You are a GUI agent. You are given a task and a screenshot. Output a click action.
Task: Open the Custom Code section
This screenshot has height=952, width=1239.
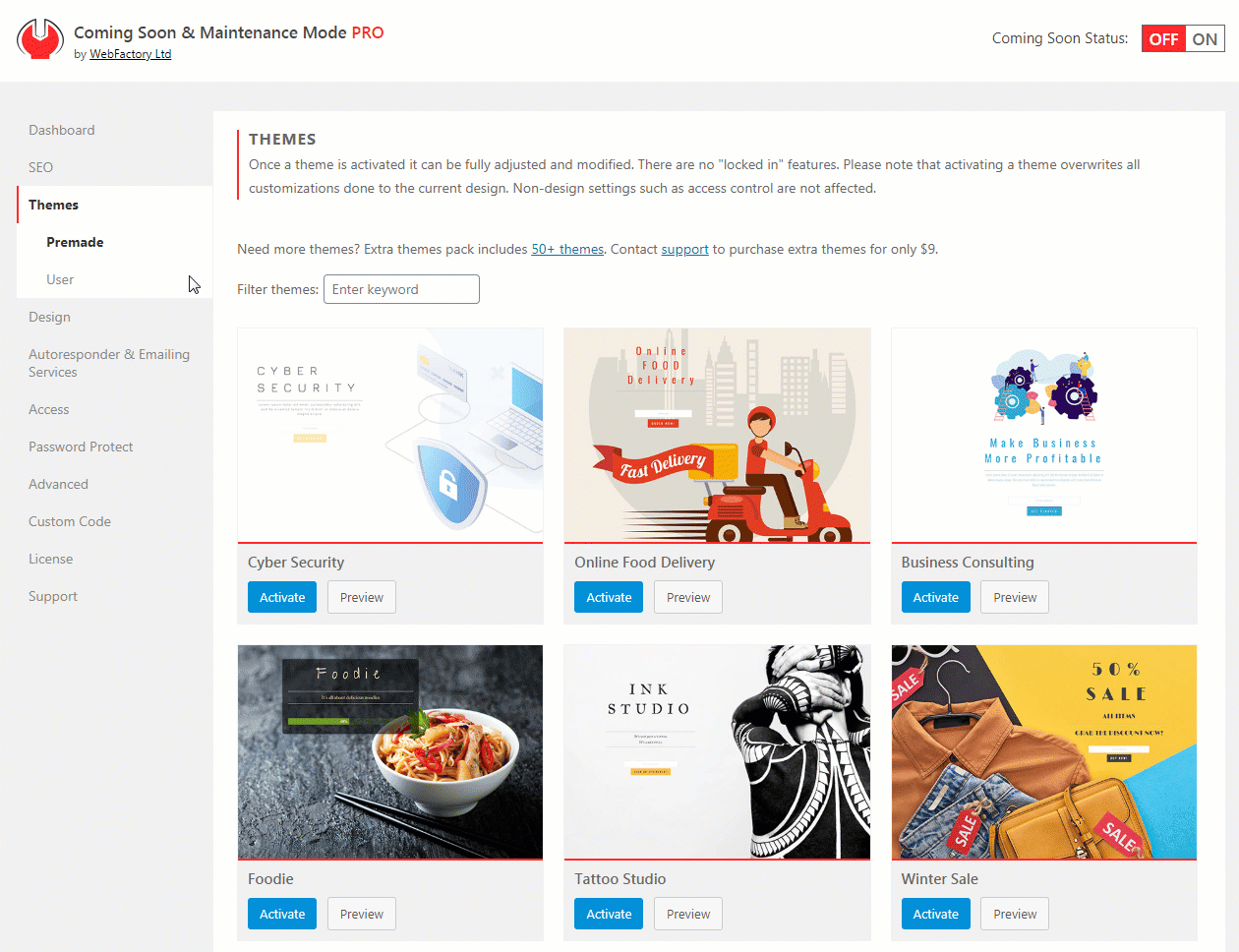click(70, 521)
